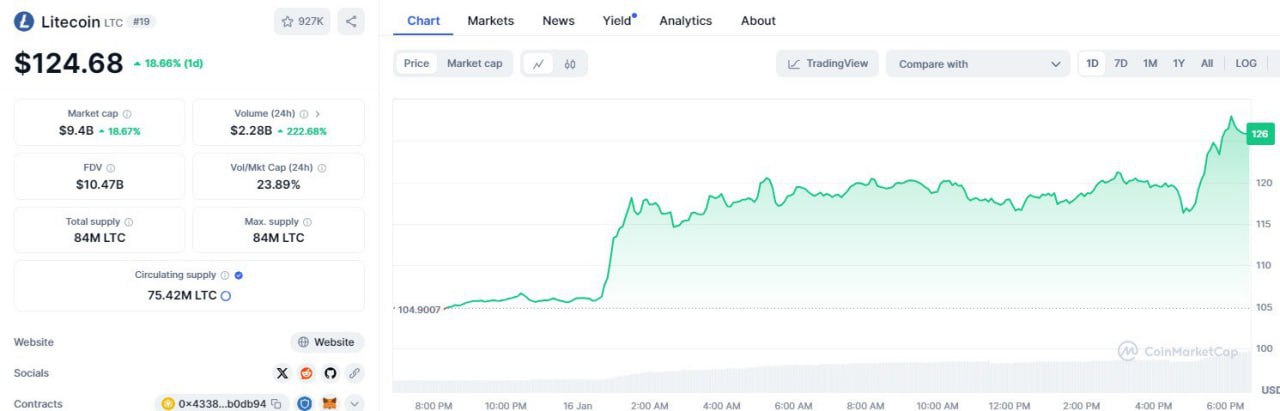Set chart range to 1D

(1093, 63)
